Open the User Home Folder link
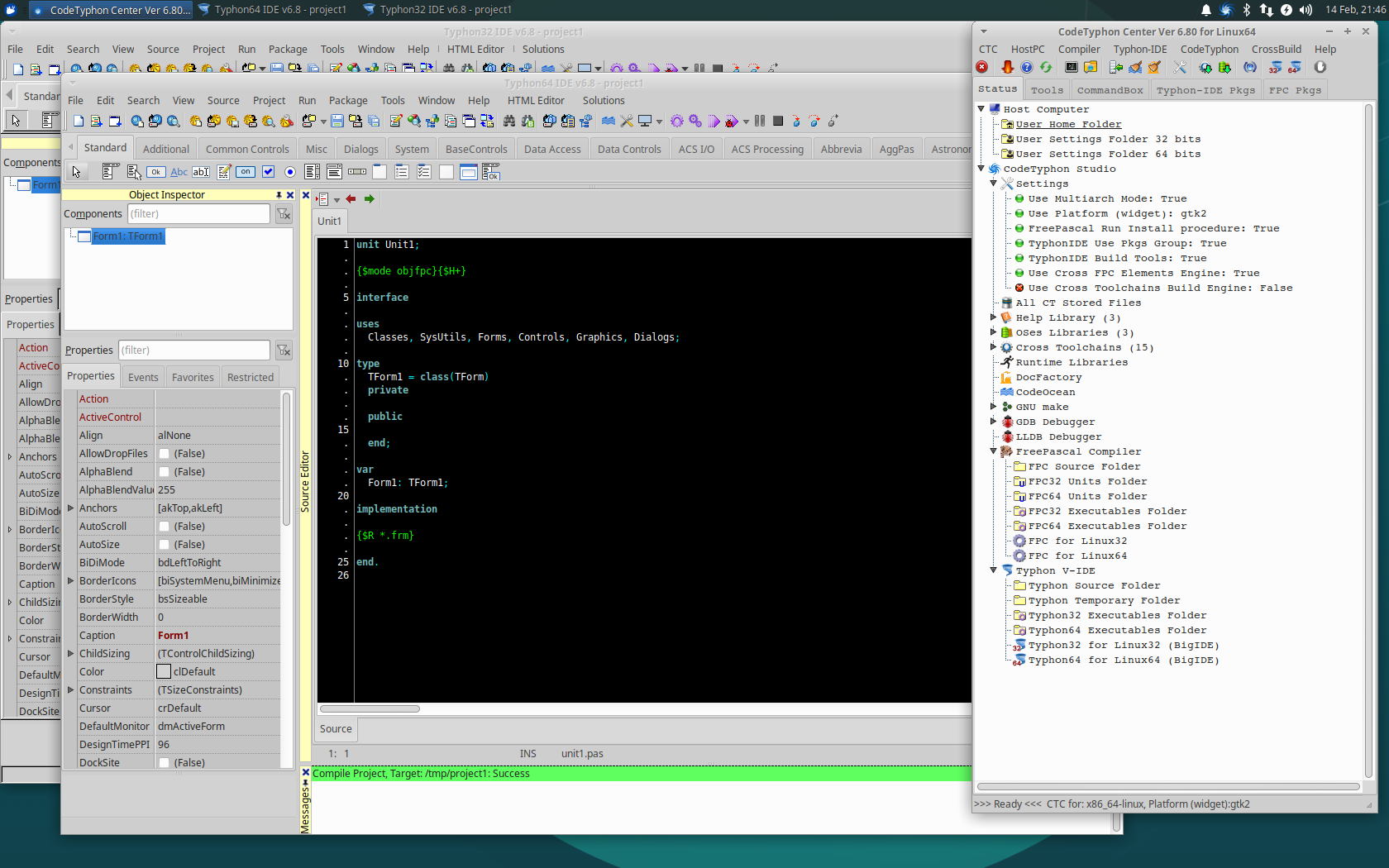1389x868 pixels. tap(1068, 124)
